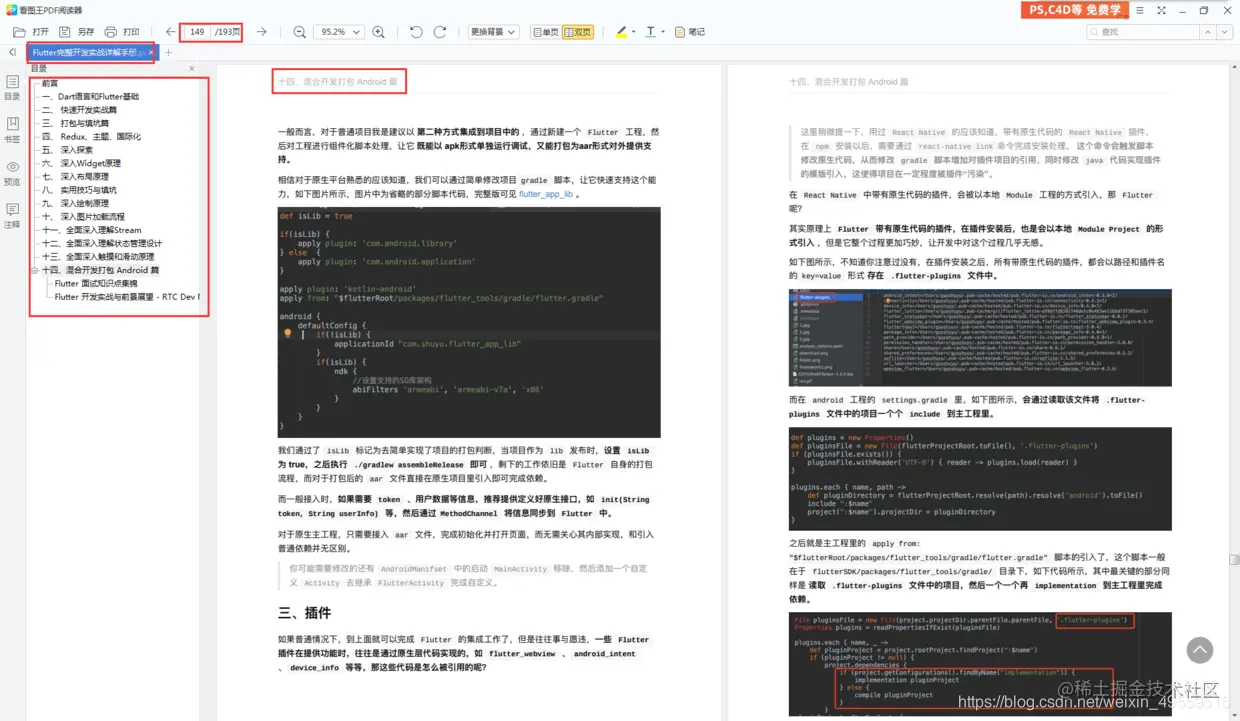
Task: Go to next page with right arrow
Action: pyautogui.click(x=262, y=32)
